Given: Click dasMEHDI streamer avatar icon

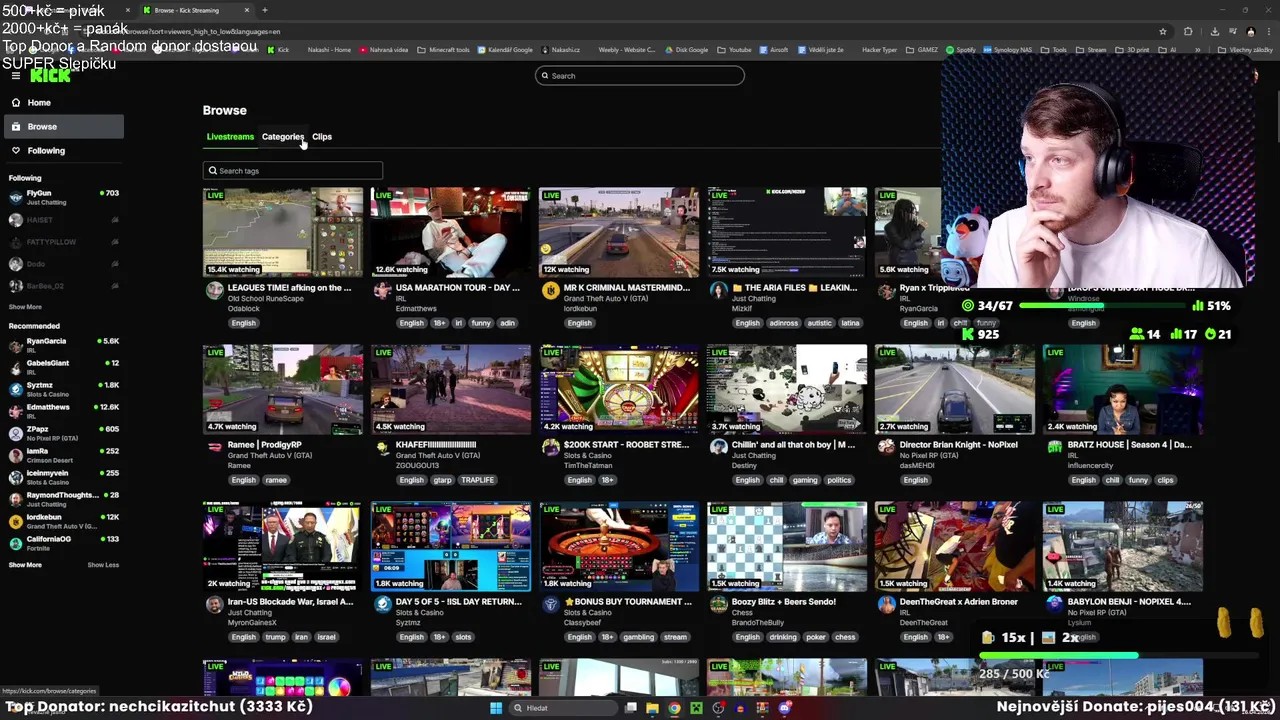Looking at the screenshot, I should pyautogui.click(x=886, y=447).
